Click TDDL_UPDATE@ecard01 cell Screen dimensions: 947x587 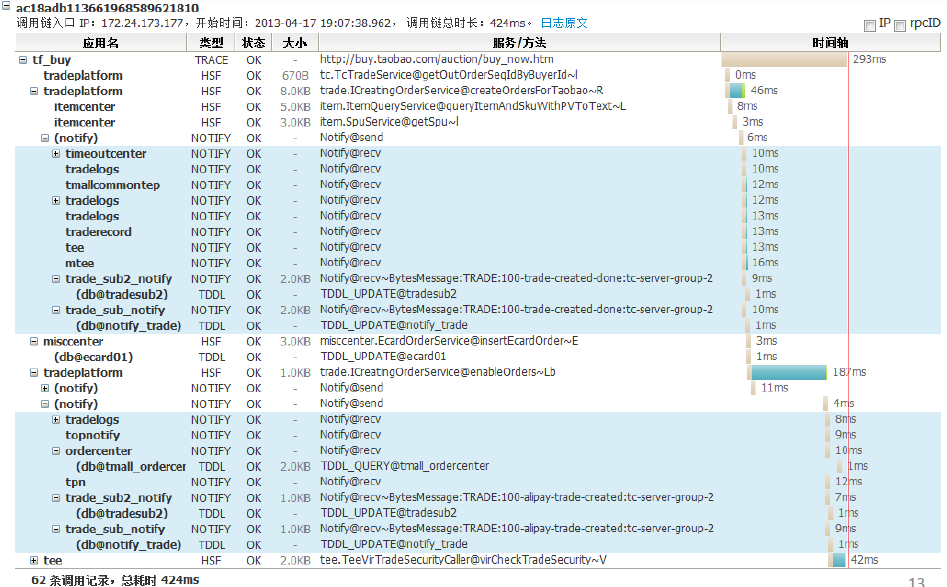(x=383, y=356)
